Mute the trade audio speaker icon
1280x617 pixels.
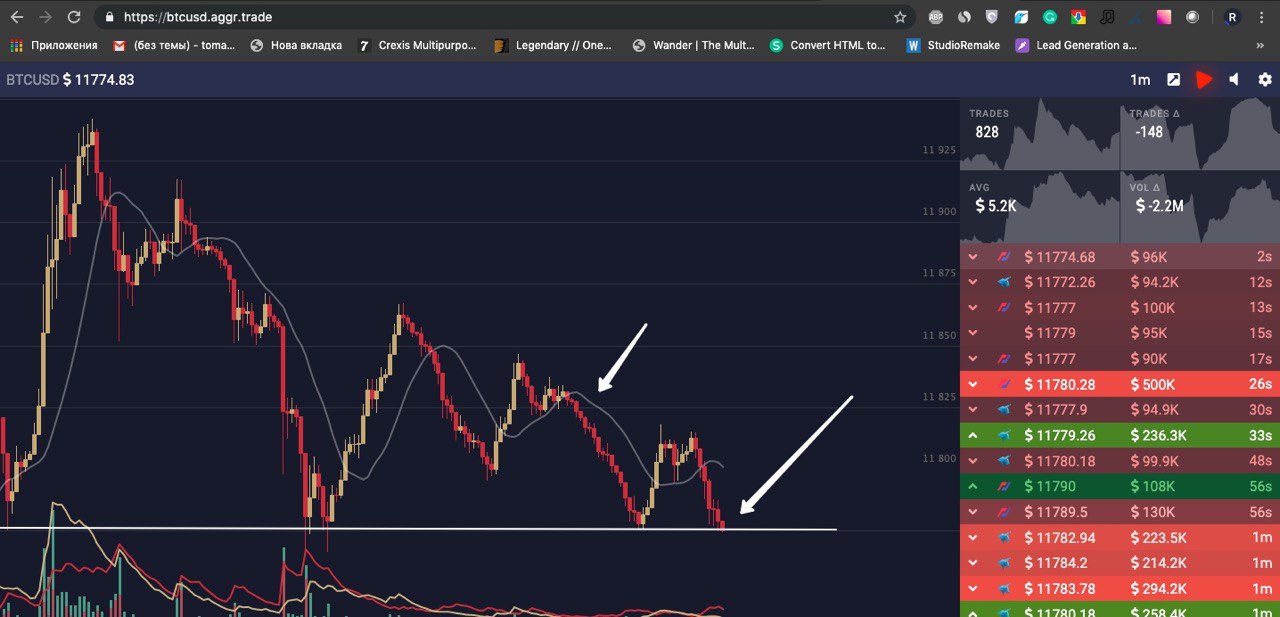pyautogui.click(x=1234, y=80)
